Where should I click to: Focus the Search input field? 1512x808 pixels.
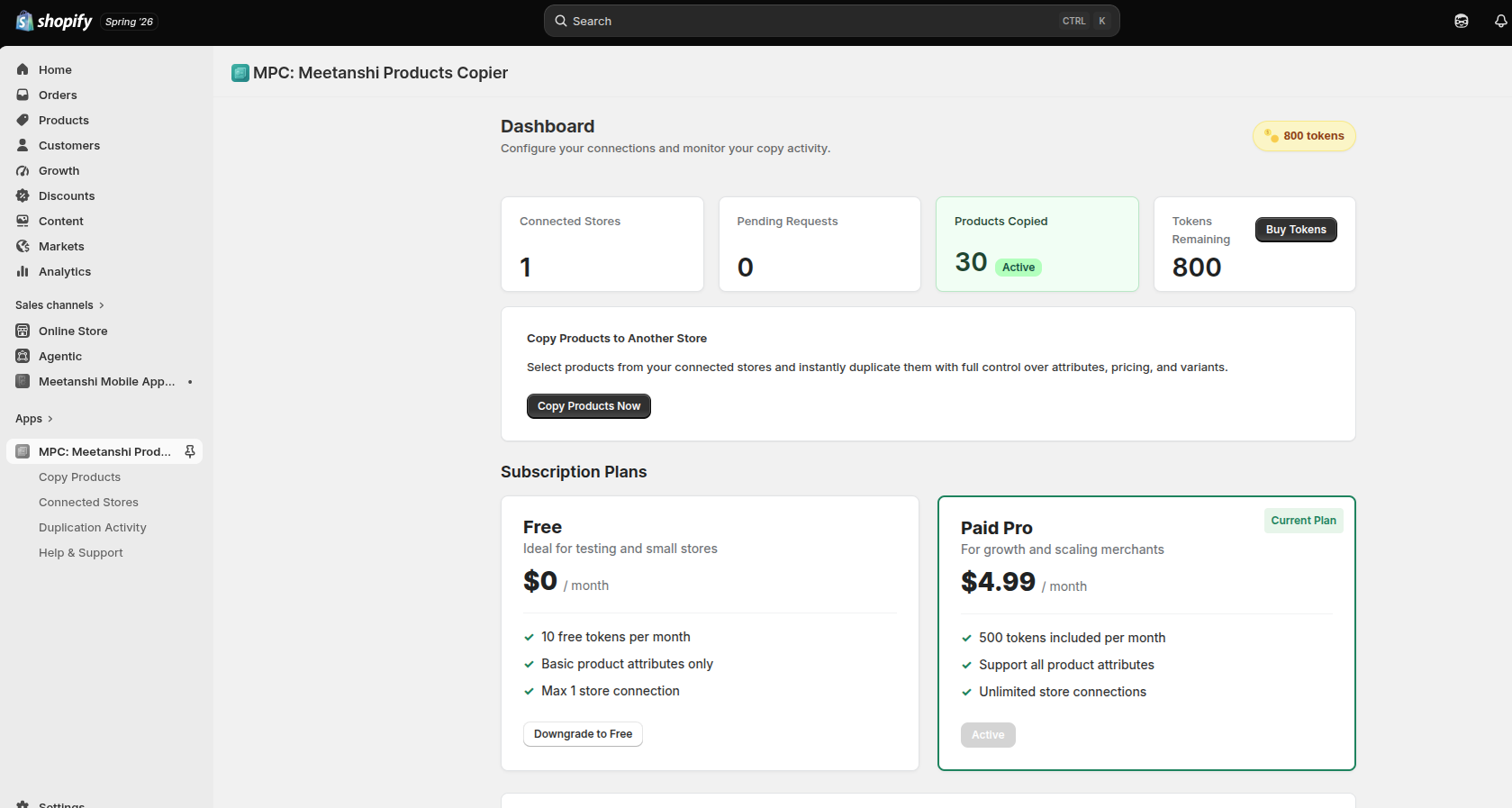click(831, 21)
